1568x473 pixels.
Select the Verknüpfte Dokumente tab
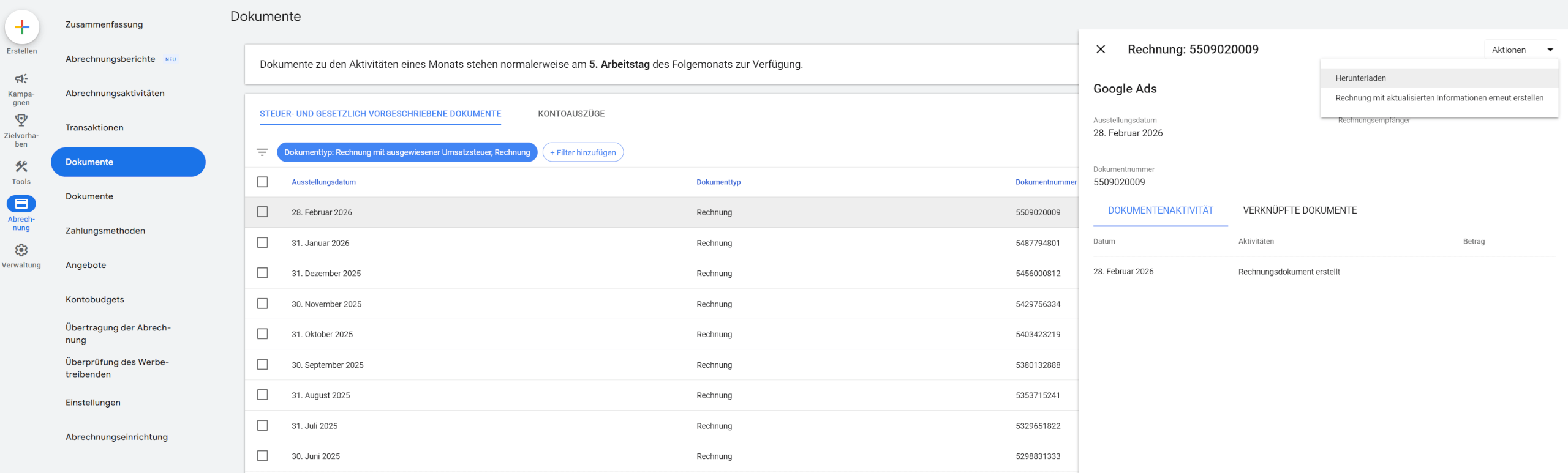click(x=1300, y=210)
